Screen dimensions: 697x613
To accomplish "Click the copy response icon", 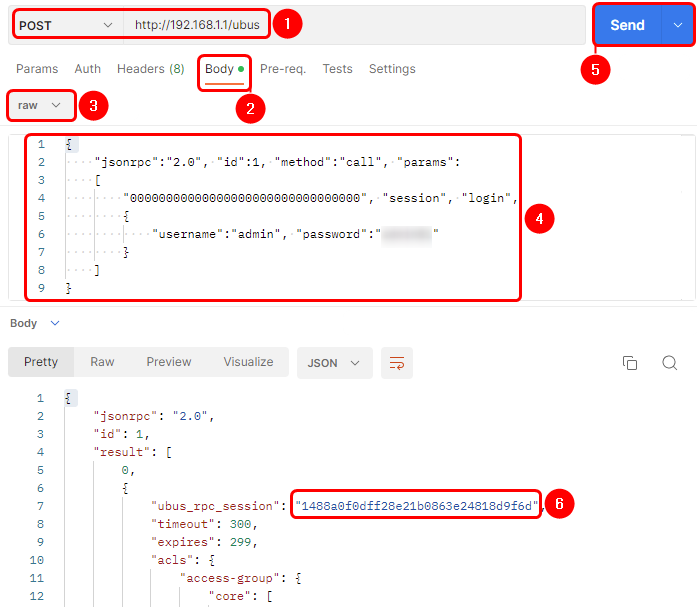I will point(630,362).
